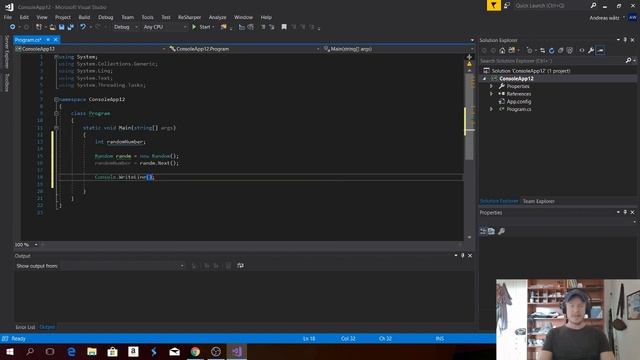Click Start debugging button
Viewport: 640px width, 360px height.
tap(203, 27)
